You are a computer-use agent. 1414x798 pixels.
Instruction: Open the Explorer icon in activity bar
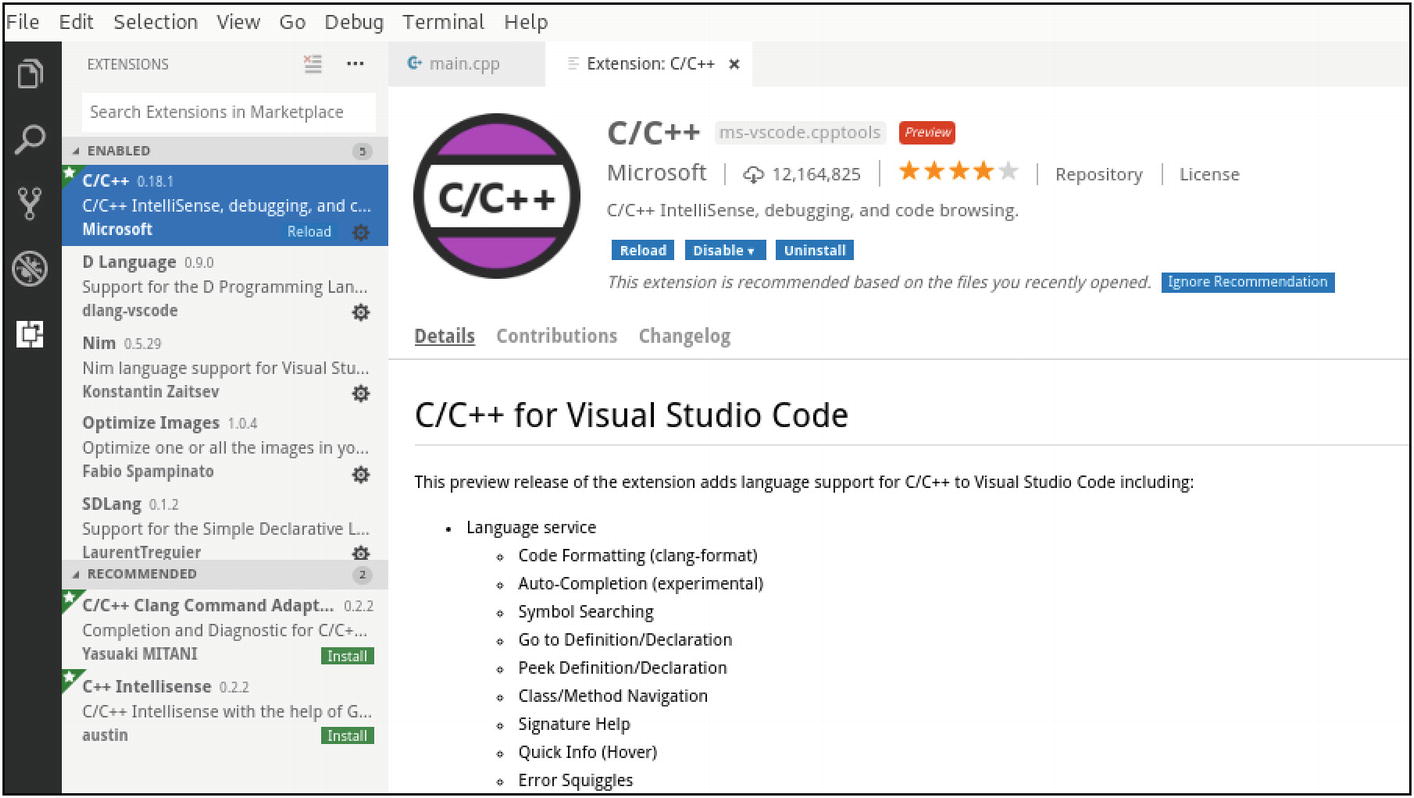pyautogui.click(x=30, y=74)
